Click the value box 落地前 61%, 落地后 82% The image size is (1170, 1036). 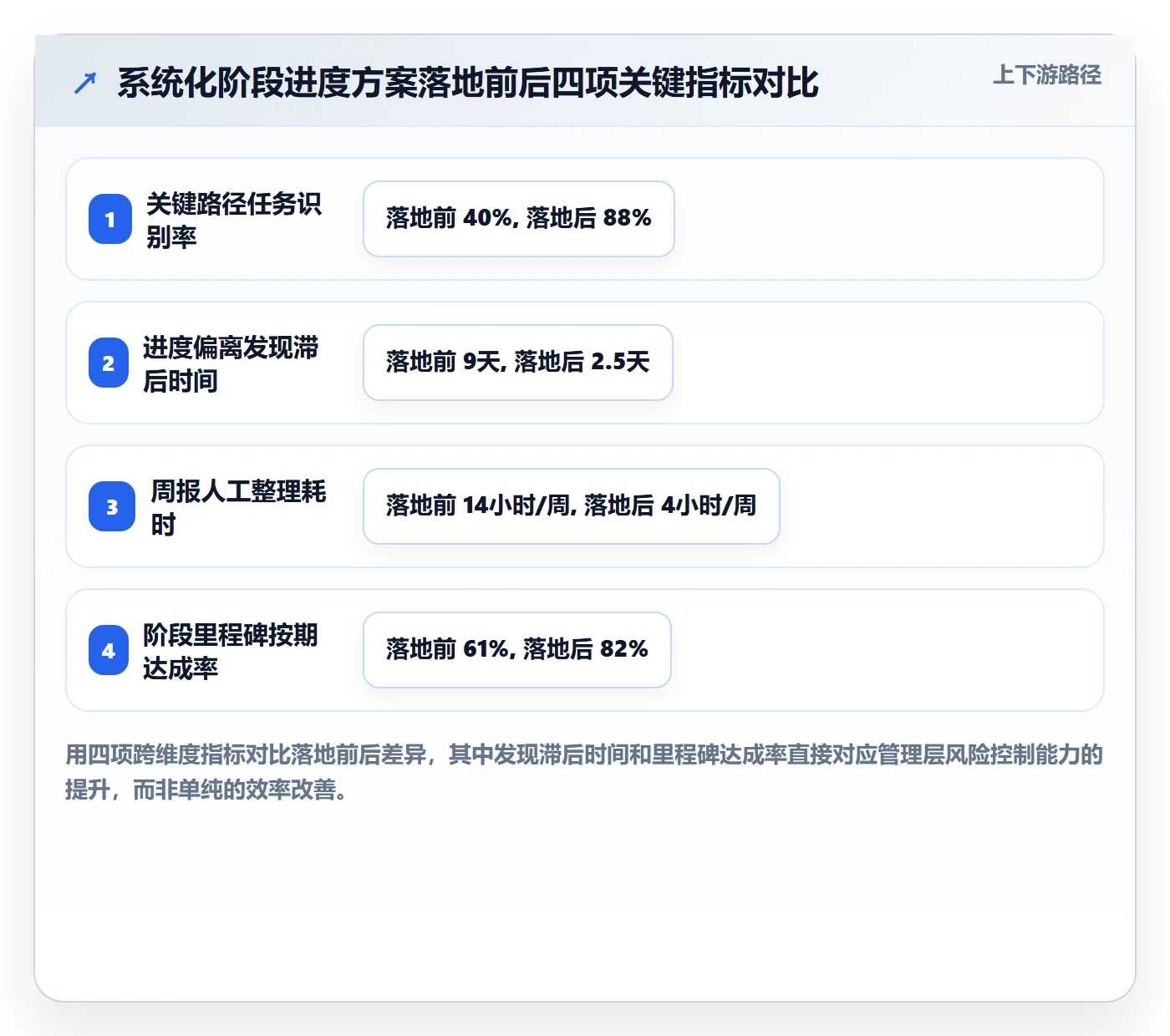click(x=517, y=650)
